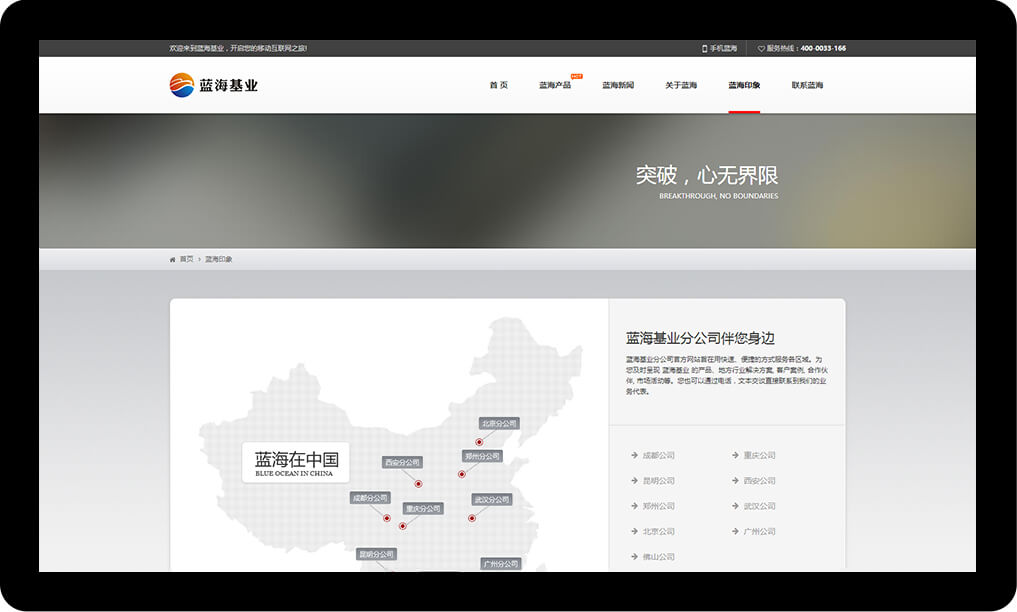Image resolution: width=1017 pixels, height=612 pixels.
Task: Click the red map dot for 西安分公司
Action: [x=418, y=484]
